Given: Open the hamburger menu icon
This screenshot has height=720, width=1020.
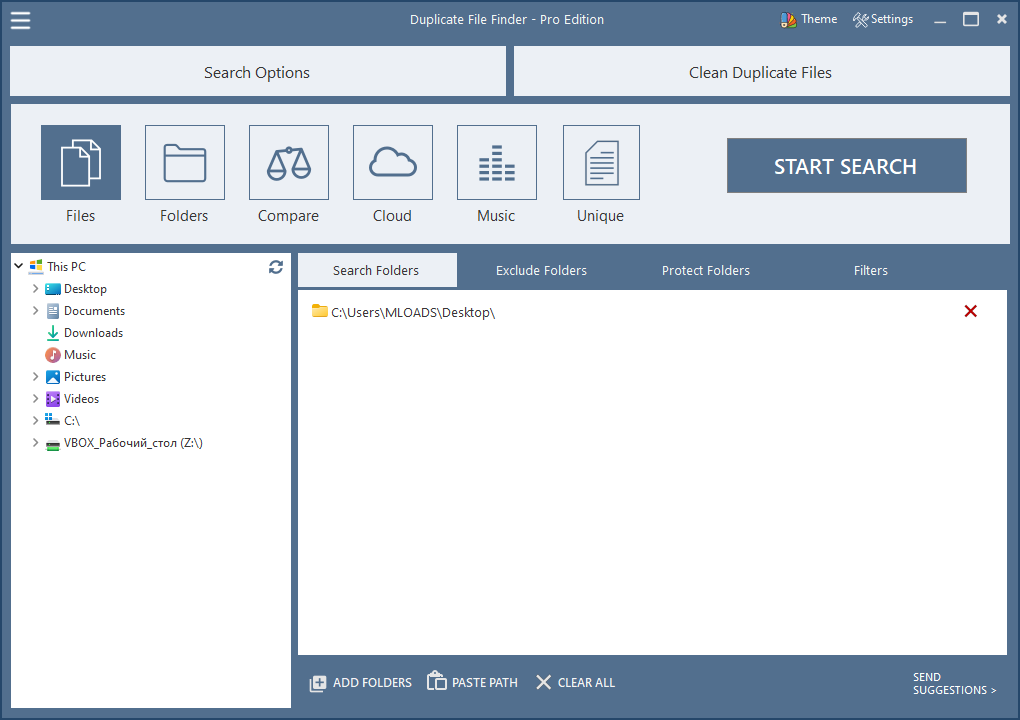Looking at the screenshot, I should coord(20,20).
